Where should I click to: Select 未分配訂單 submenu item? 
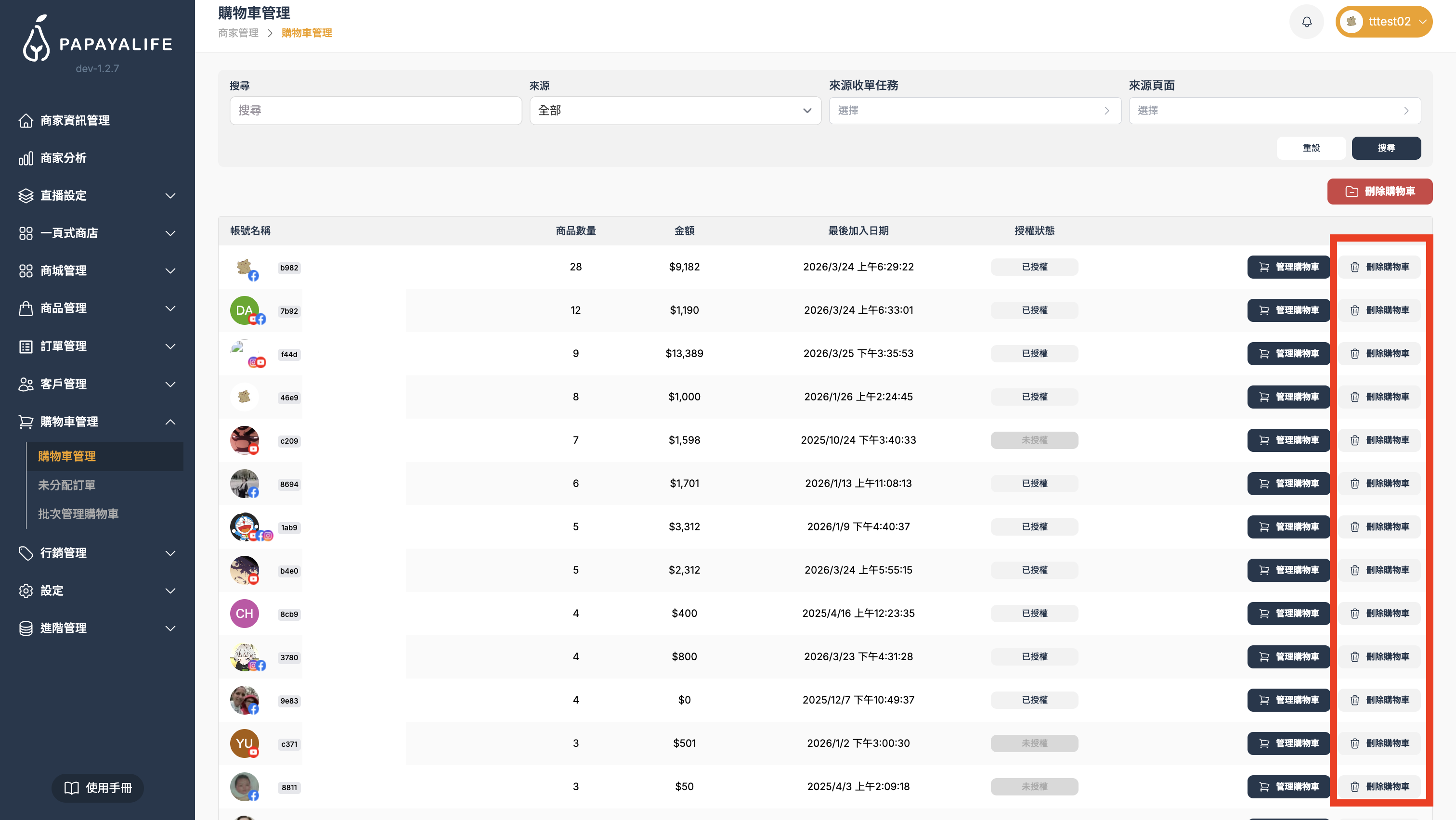coord(67,485)
